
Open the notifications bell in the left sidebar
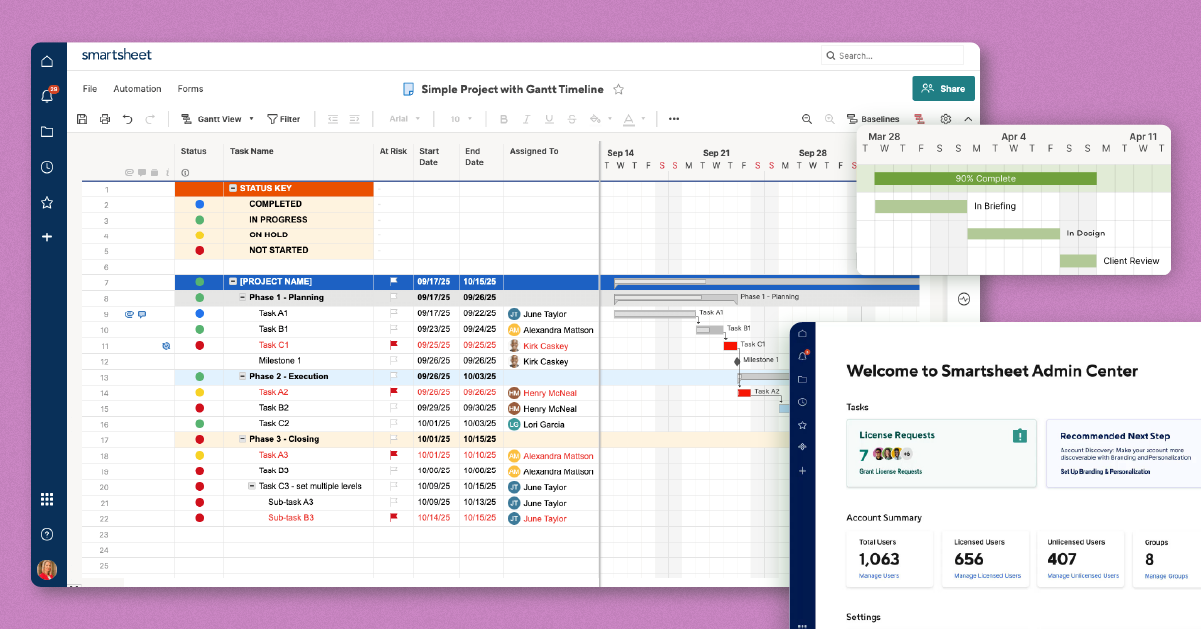click(x=46, y=96)
